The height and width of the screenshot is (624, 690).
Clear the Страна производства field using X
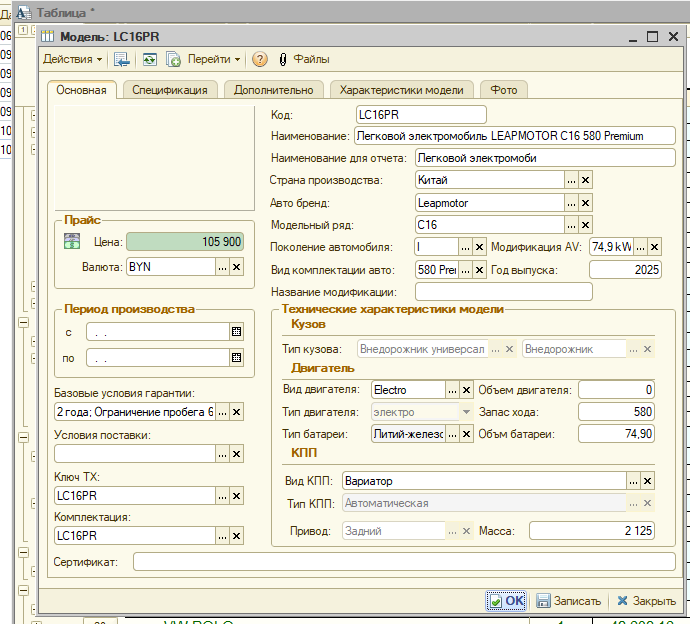[586, 180]
